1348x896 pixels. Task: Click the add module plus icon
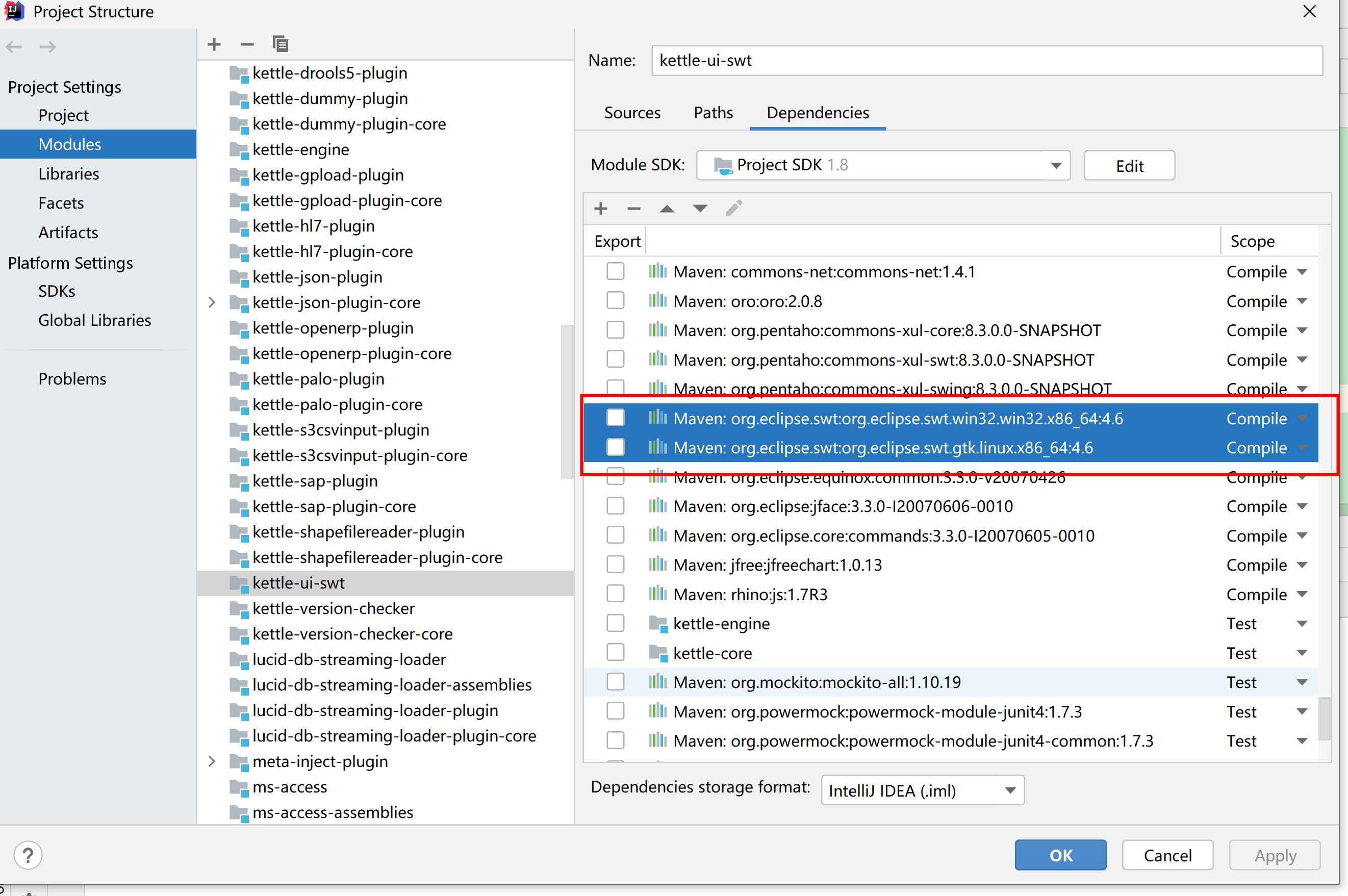coord(214,44)
